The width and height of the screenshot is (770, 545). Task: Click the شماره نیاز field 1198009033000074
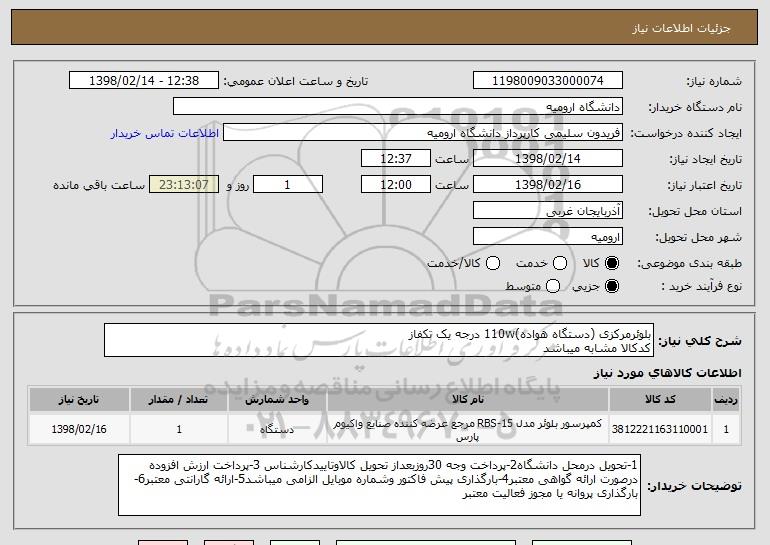tap(548, 81)
